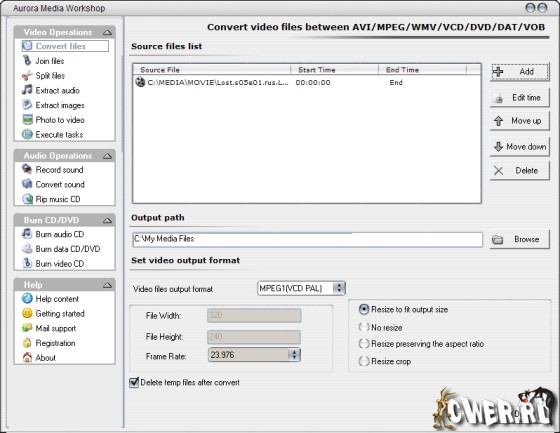Click the Mail support icon
Image resolution: width=560 pixels, height=433 pixels.
coord(27,328)
